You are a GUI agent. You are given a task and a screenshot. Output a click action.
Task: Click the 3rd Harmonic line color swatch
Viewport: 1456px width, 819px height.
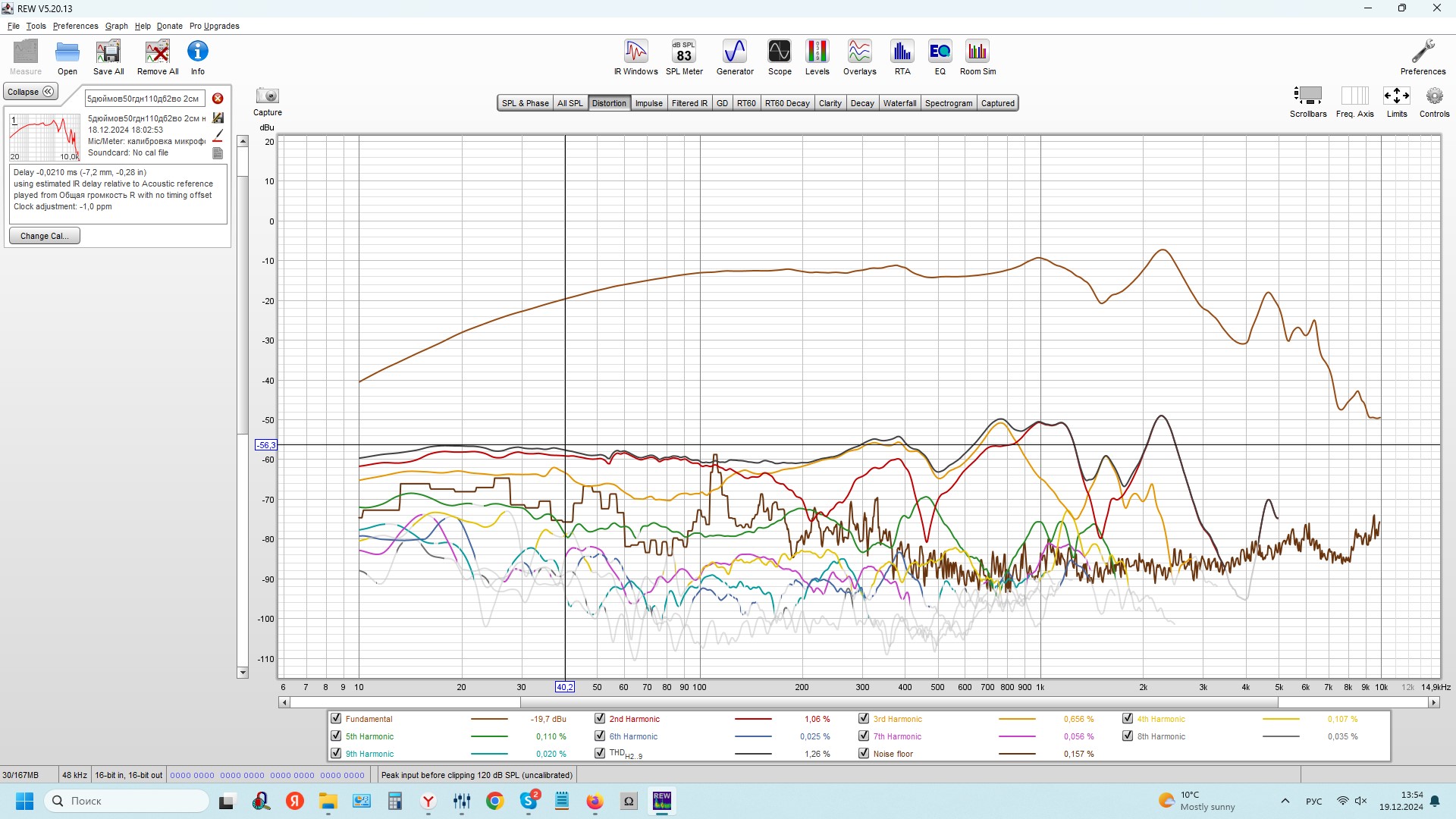1016,719
